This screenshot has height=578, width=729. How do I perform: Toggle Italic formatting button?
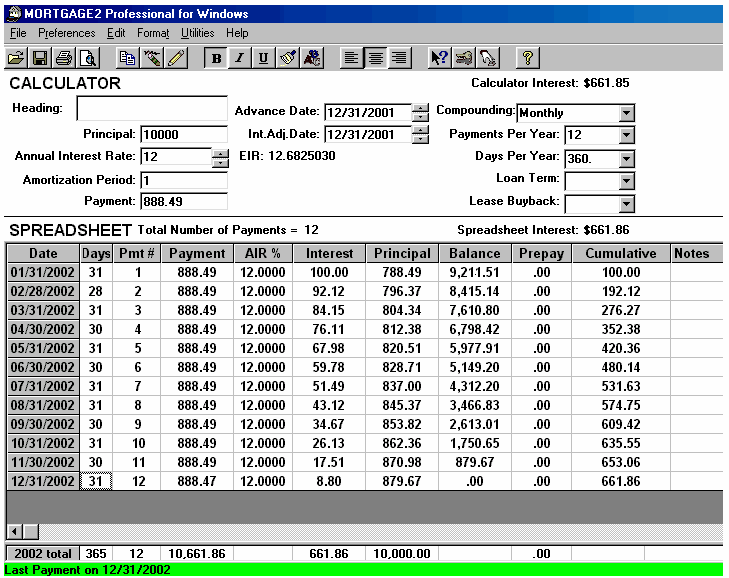click(239, 58)
